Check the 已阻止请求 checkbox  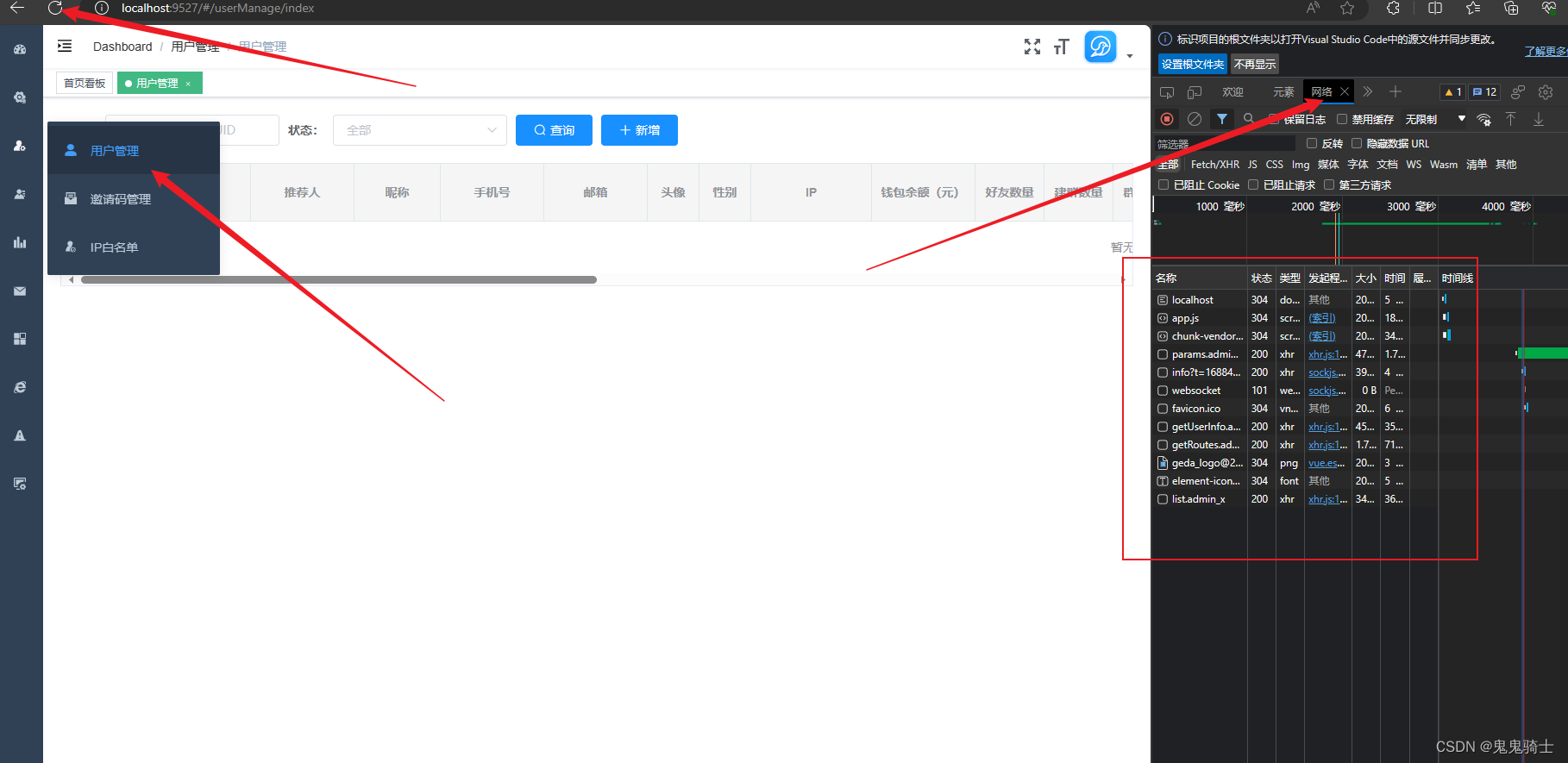(1253, 184)
